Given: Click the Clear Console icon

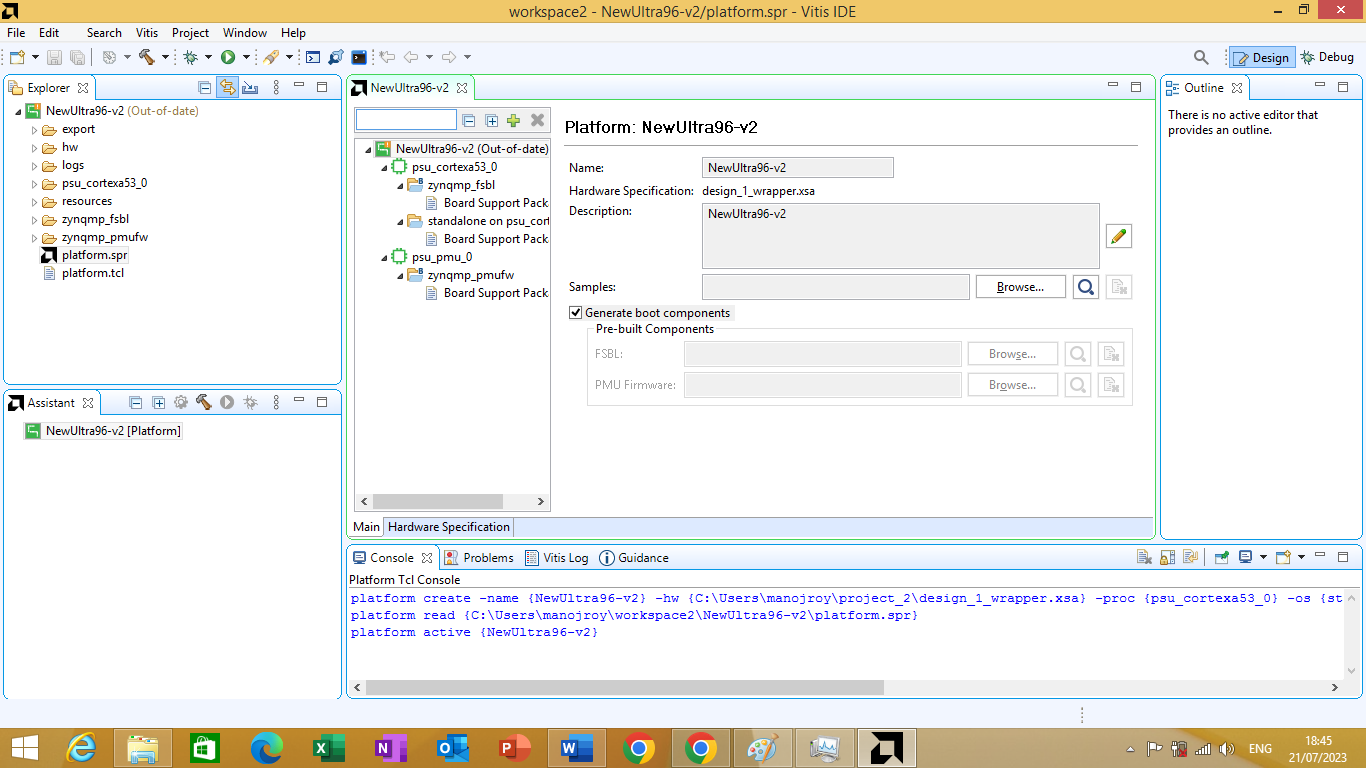Looking at the screenshot, I should 1145,557.
